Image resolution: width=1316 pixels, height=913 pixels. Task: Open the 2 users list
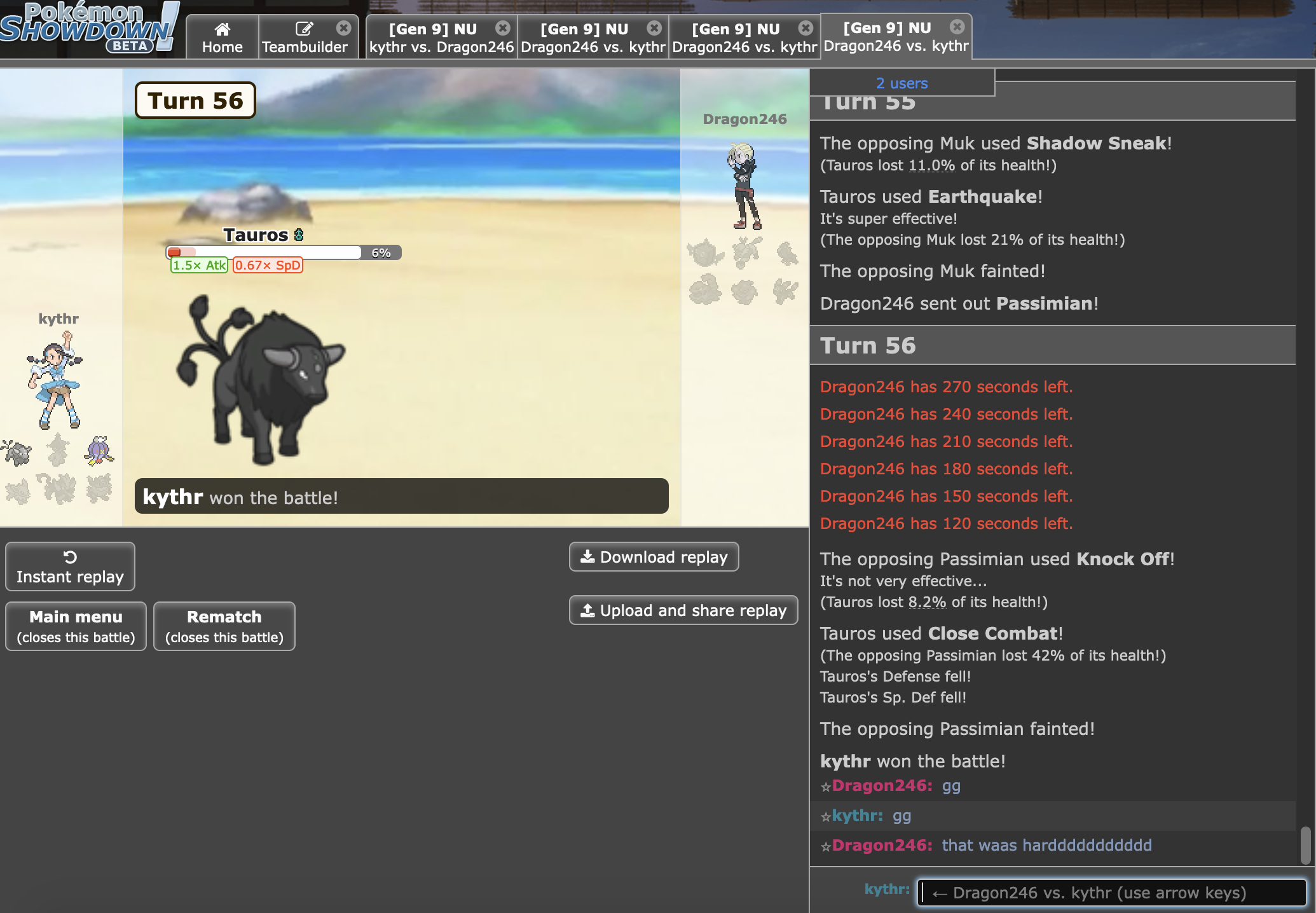(x=901, y=83)
